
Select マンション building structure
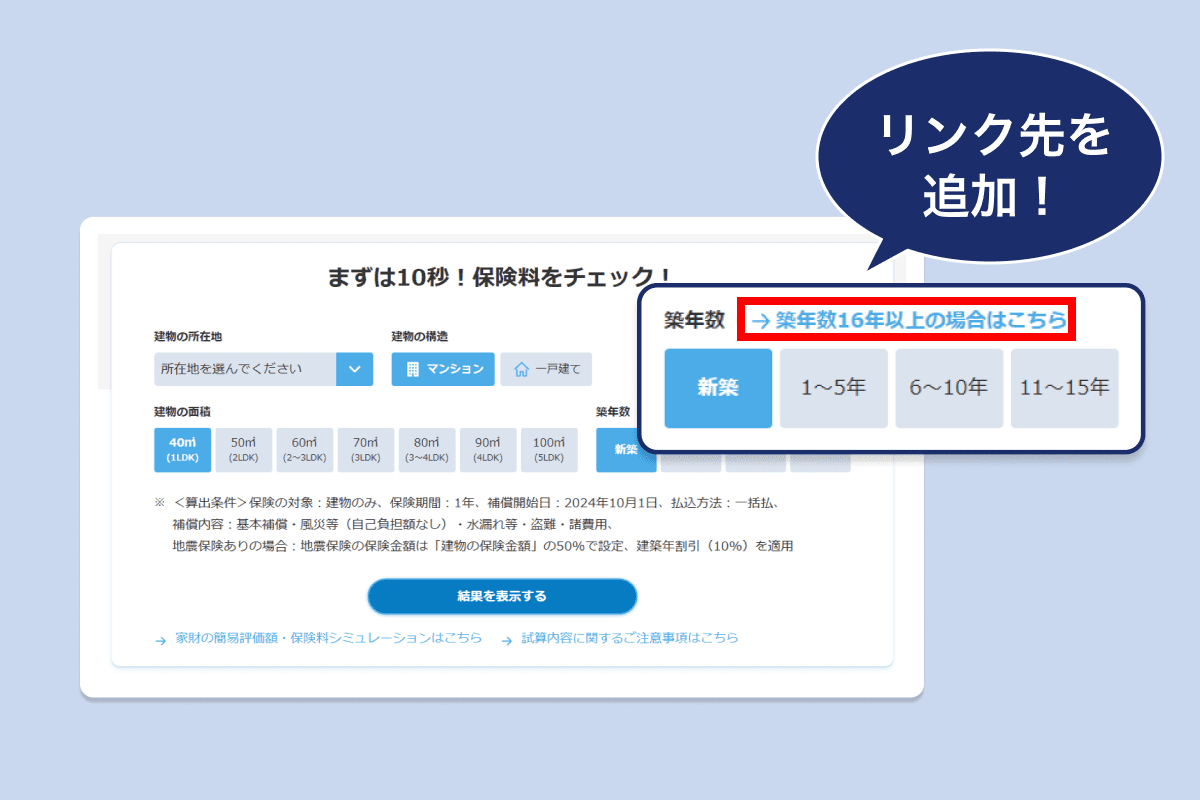[x=443, y=369]
